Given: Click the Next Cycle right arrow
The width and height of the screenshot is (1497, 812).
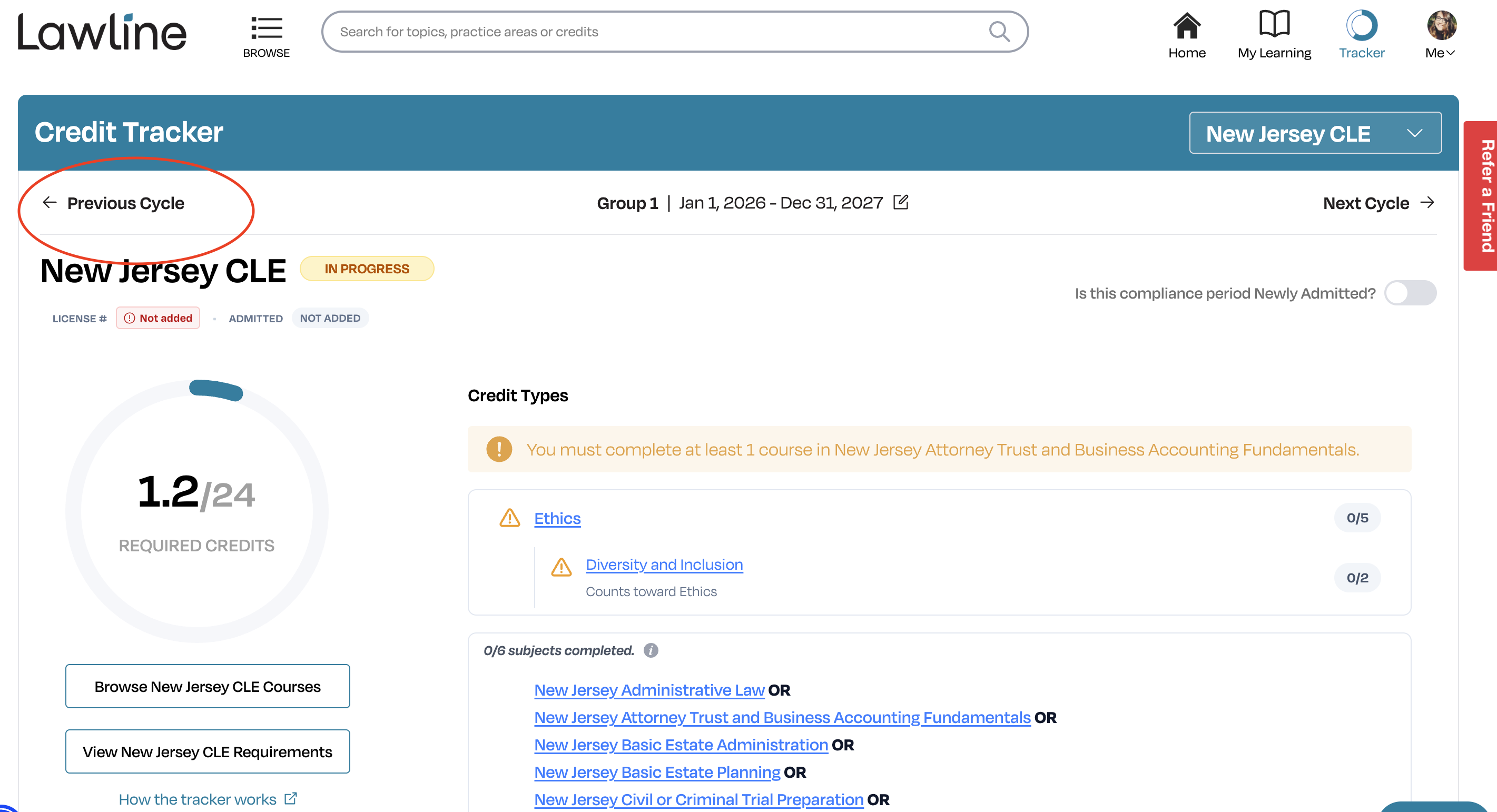Looking at the screenshot, I should 1427,202.
